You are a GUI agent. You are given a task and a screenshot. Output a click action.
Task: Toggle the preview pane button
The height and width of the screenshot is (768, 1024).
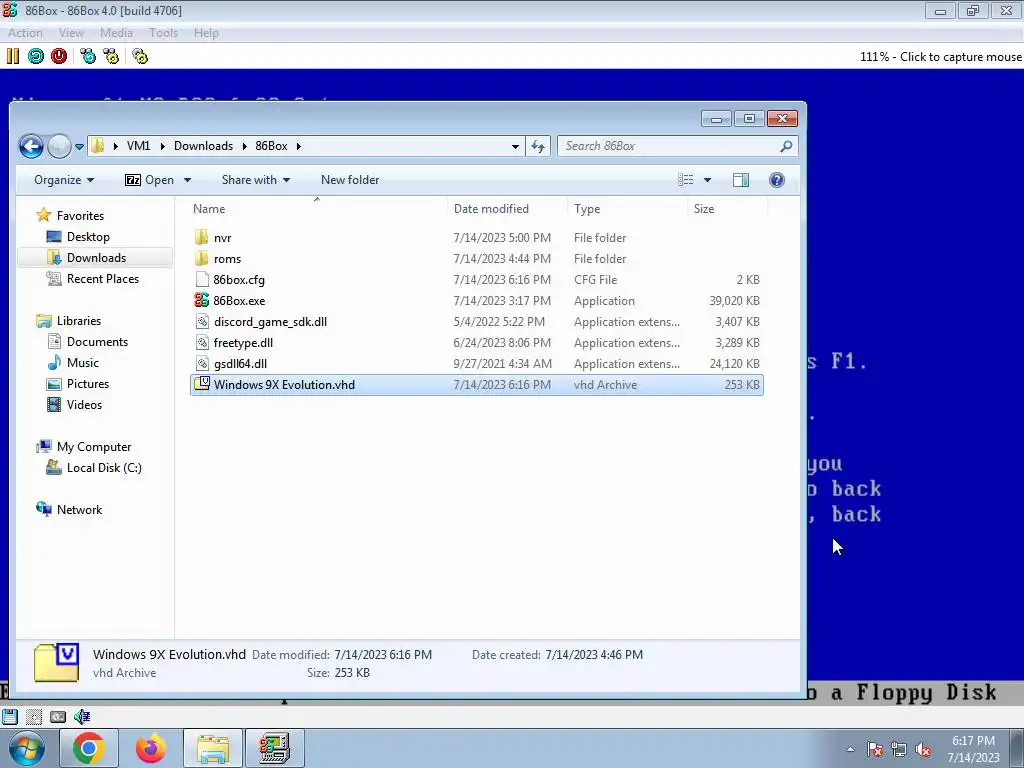coord(741,180)
